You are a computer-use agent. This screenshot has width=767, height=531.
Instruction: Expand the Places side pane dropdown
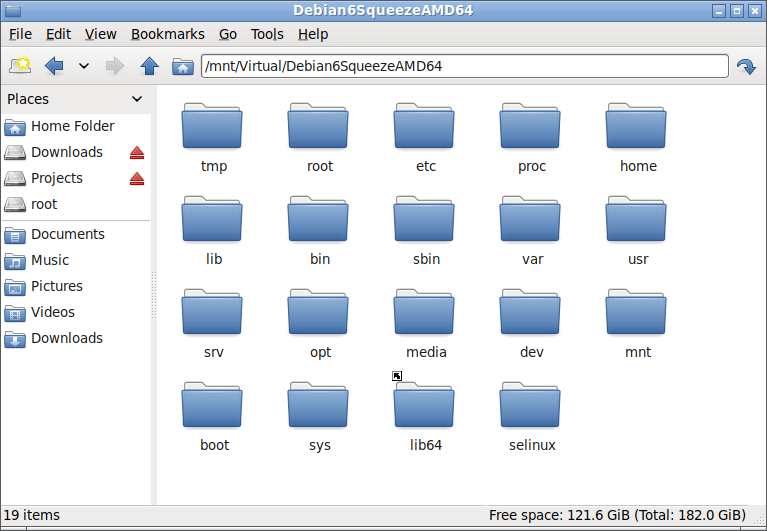tap(137, 99)
